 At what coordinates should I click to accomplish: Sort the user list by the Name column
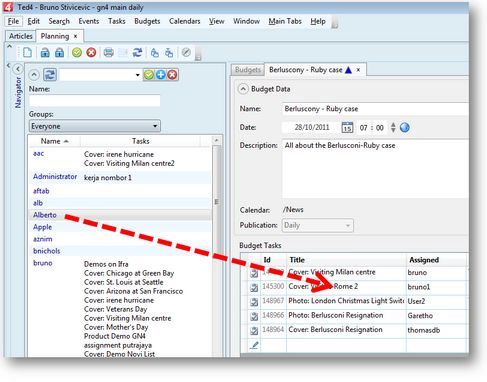coord(54,141)
